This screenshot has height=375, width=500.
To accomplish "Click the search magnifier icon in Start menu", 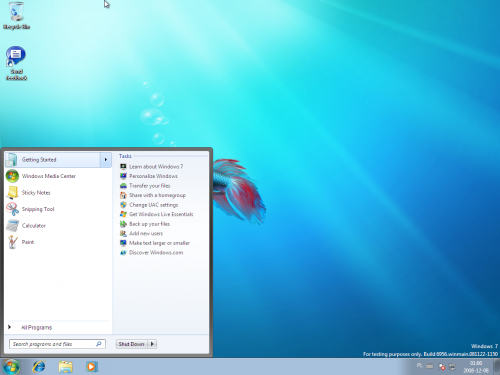I will [99, 344].
